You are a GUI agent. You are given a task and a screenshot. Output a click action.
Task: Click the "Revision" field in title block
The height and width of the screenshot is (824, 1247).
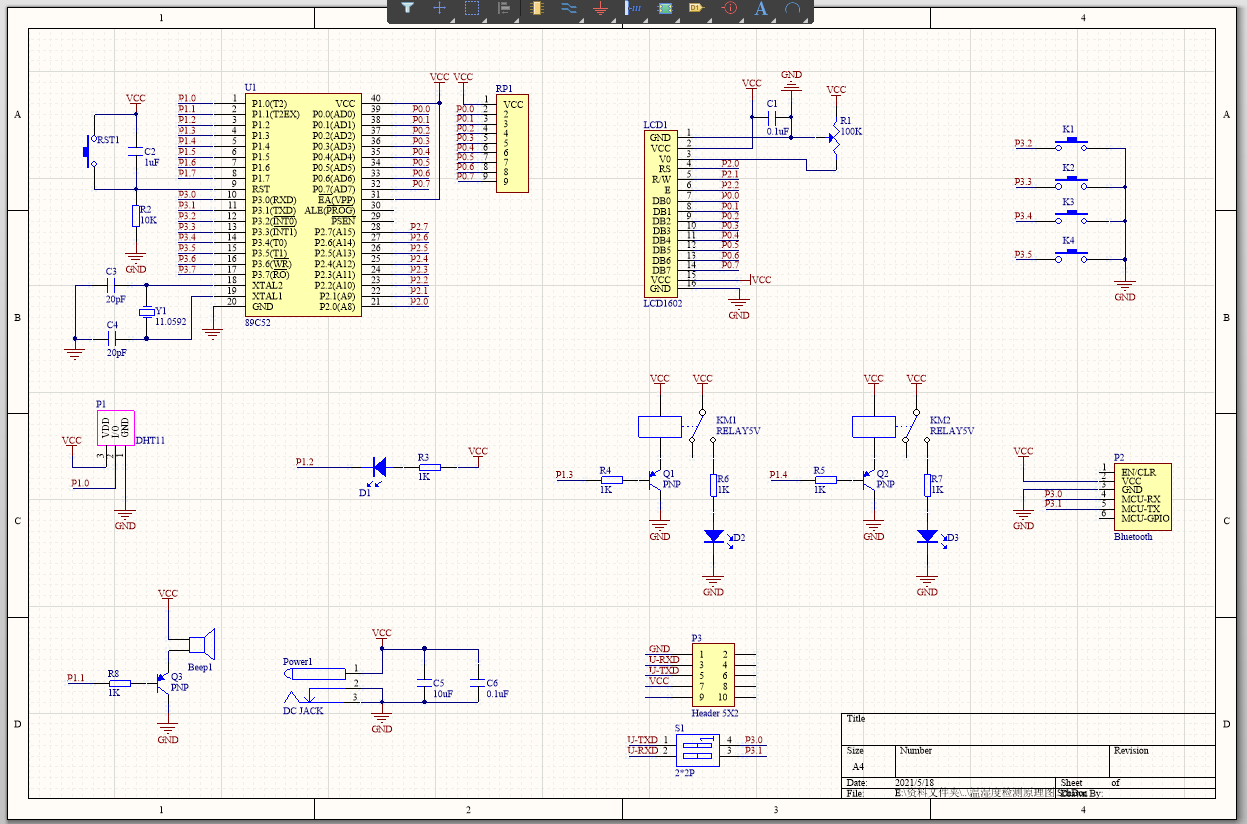tap(1131, 750)
